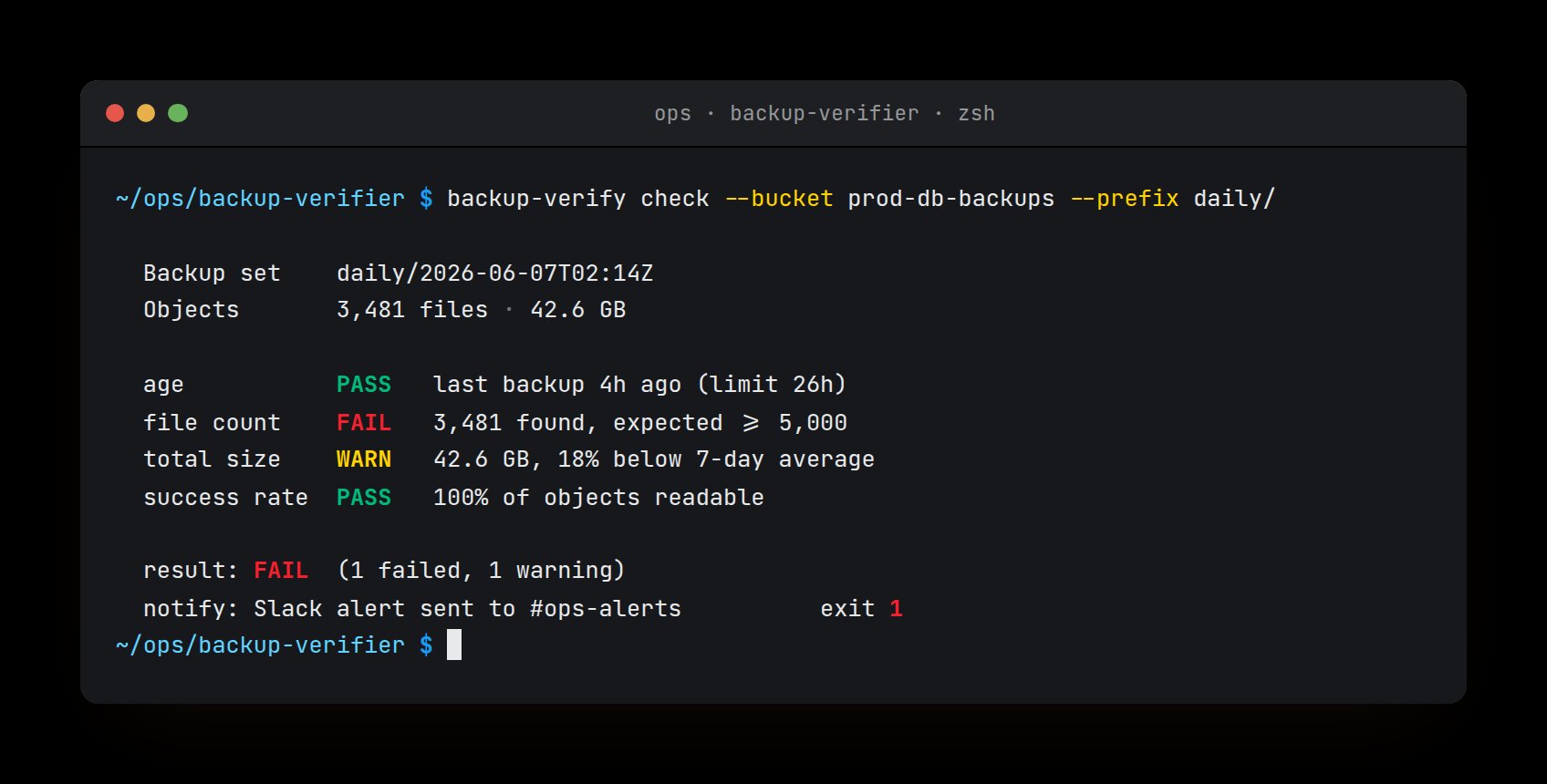Click the bottom ~/ops/backup-verifier prompt path

click(260, 645)
